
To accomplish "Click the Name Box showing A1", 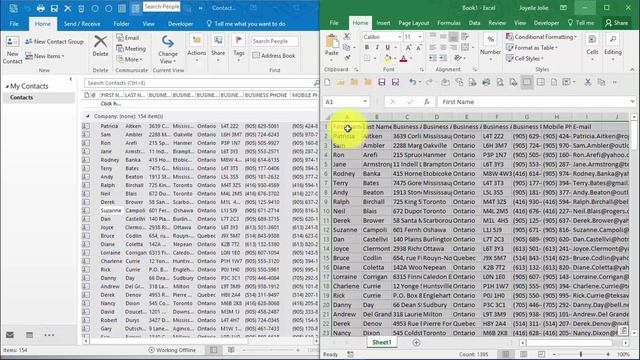I will 346,102.
